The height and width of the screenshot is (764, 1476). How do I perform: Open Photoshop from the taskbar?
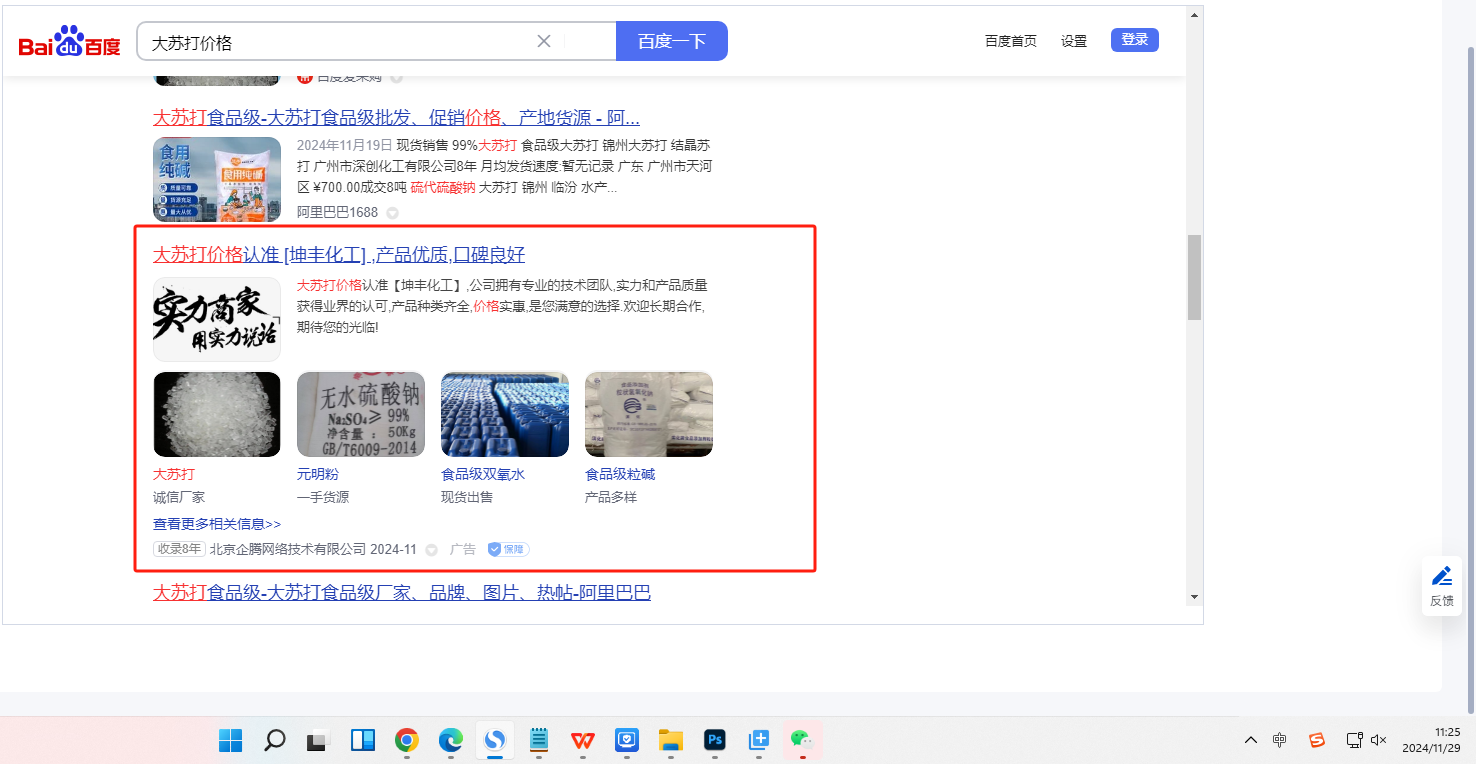714,740
